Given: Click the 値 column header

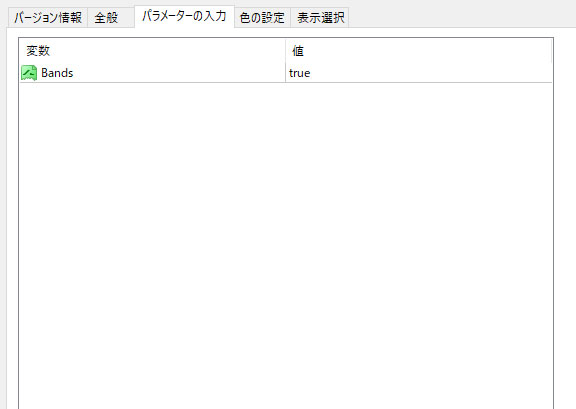Looking at the screenshot, I should (418, 51).
